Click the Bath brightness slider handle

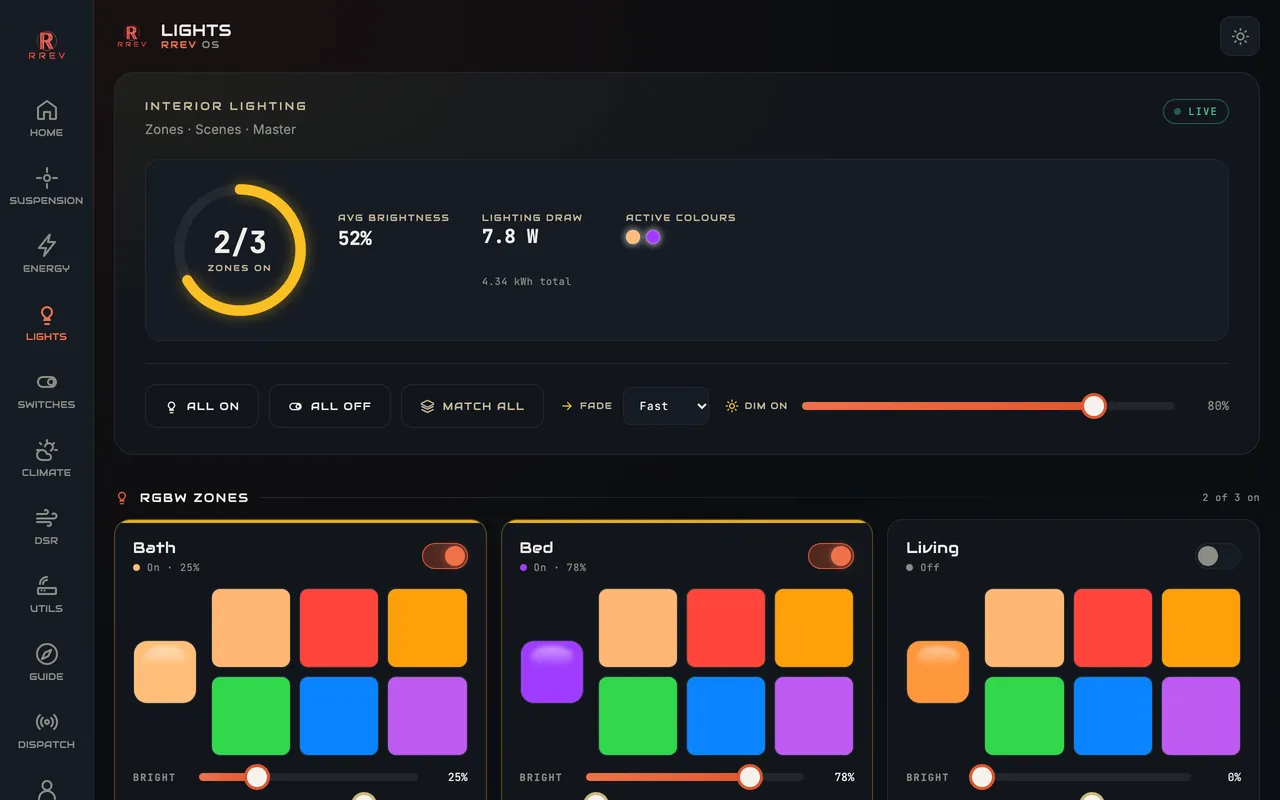(257, 777)
